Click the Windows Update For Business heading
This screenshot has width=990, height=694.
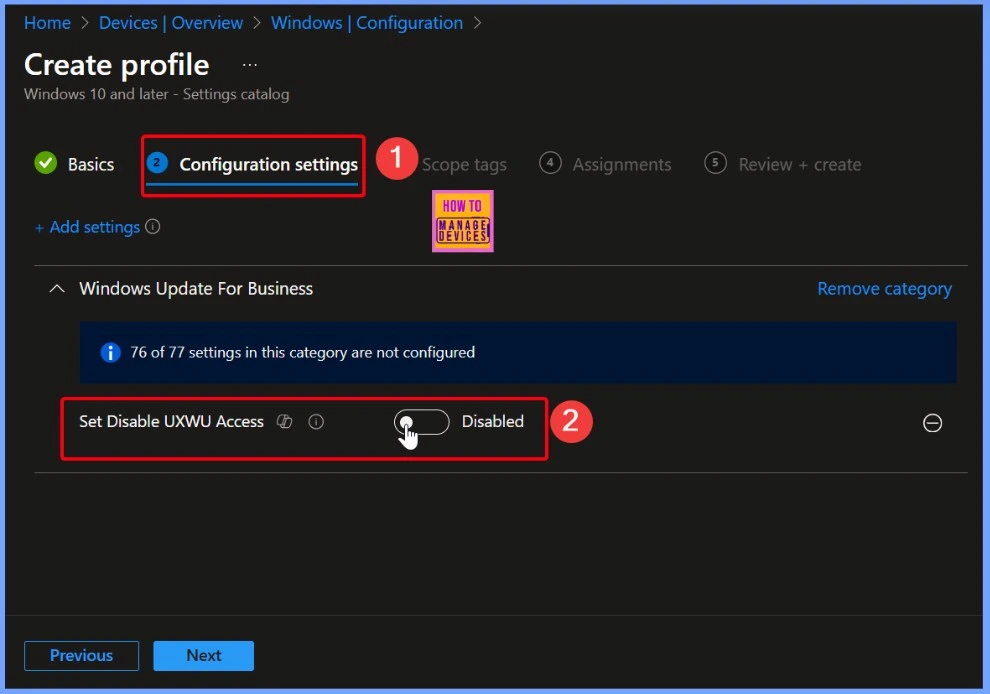pos(196,289)
